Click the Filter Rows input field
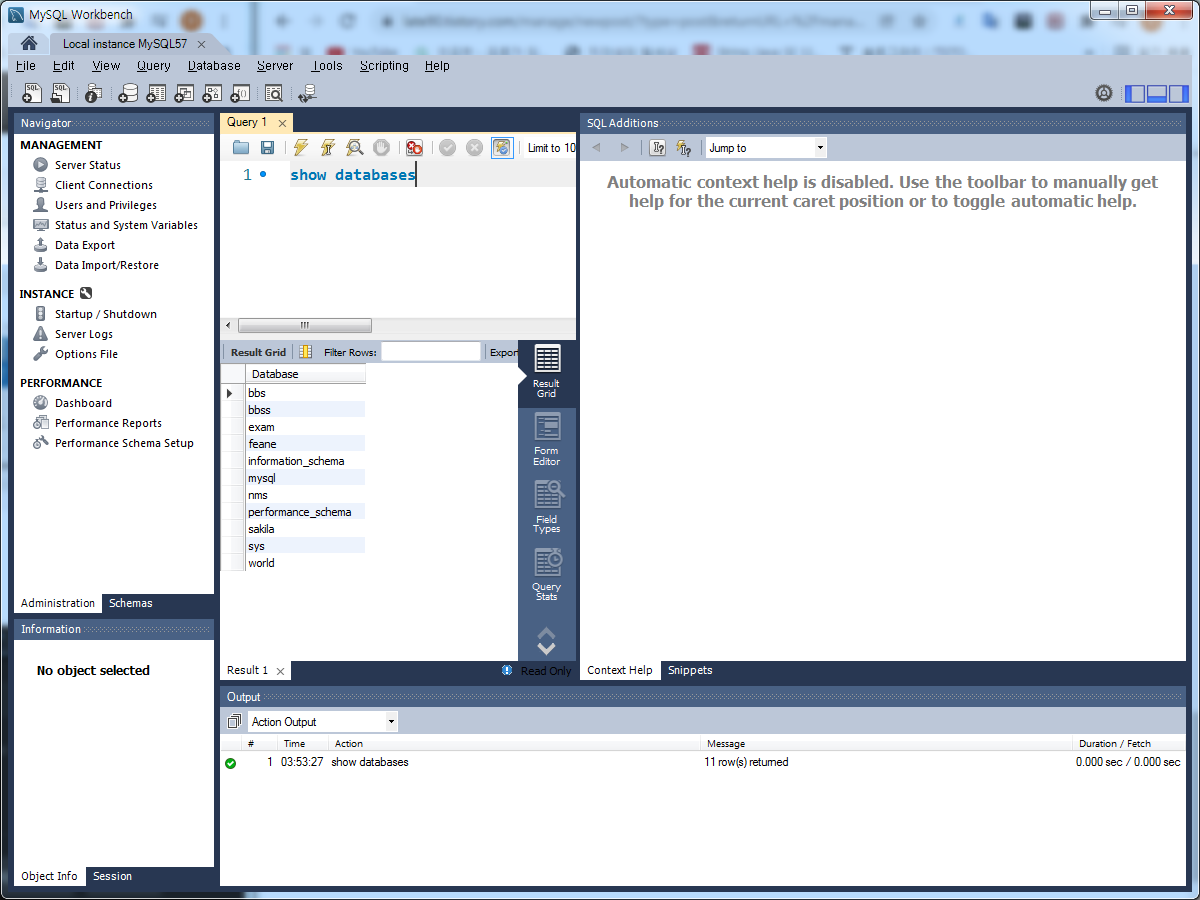This screenshot has width=1200, height=900. [431, 352]
